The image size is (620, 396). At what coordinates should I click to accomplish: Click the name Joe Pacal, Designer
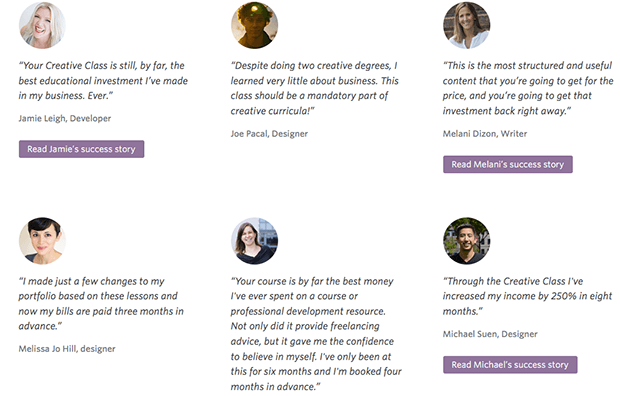(x=269, y=134)
